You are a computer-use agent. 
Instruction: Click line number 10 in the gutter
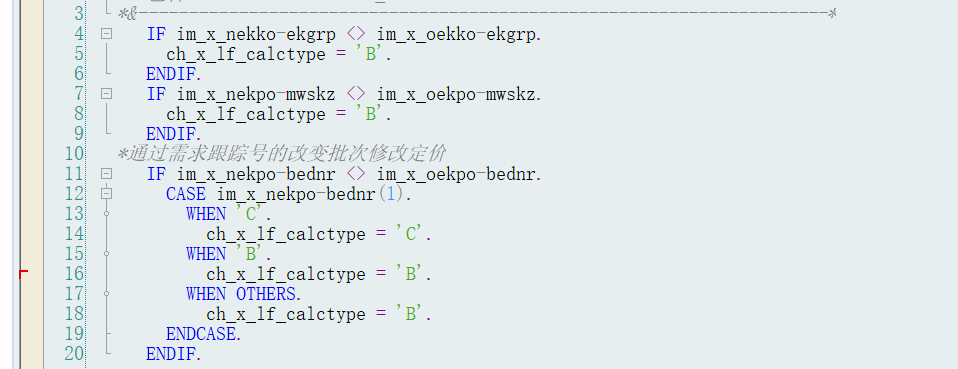pos(73,154)
